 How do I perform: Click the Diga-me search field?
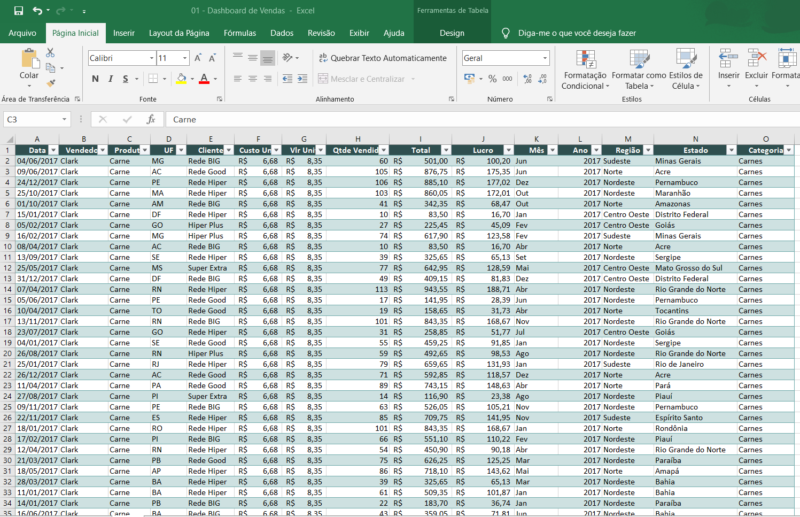pyautogui.click(x=577, y=33)
